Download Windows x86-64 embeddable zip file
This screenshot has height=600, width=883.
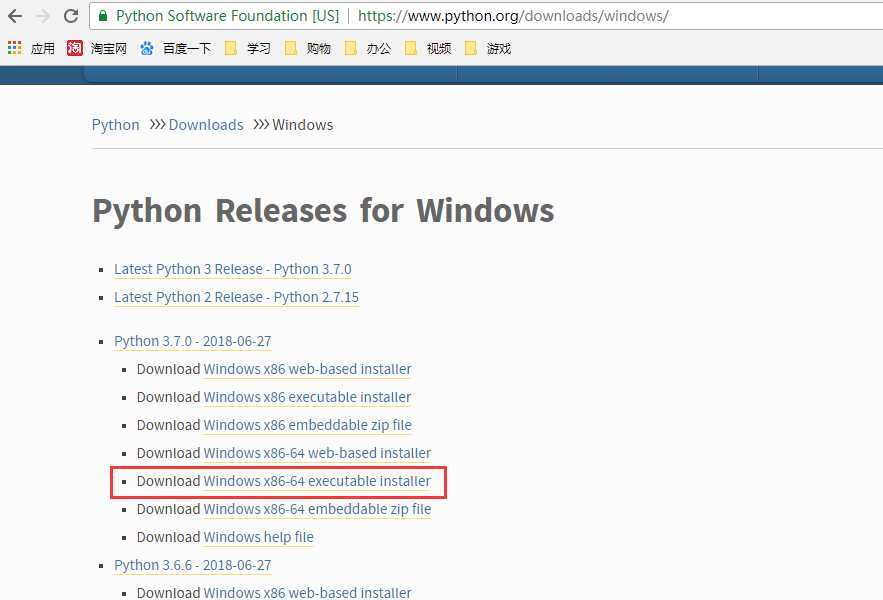pos(317,509)
